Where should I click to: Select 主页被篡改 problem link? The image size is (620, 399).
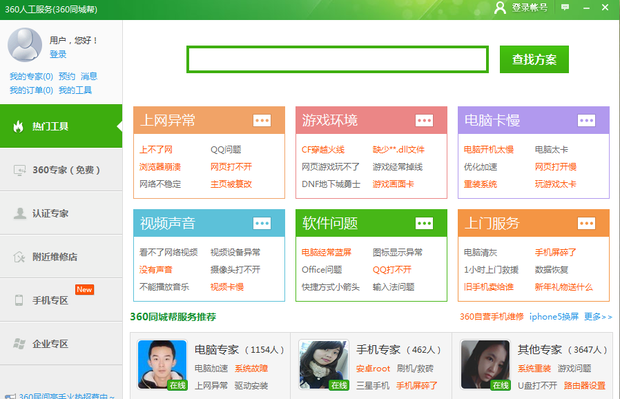tap(231, 184)
